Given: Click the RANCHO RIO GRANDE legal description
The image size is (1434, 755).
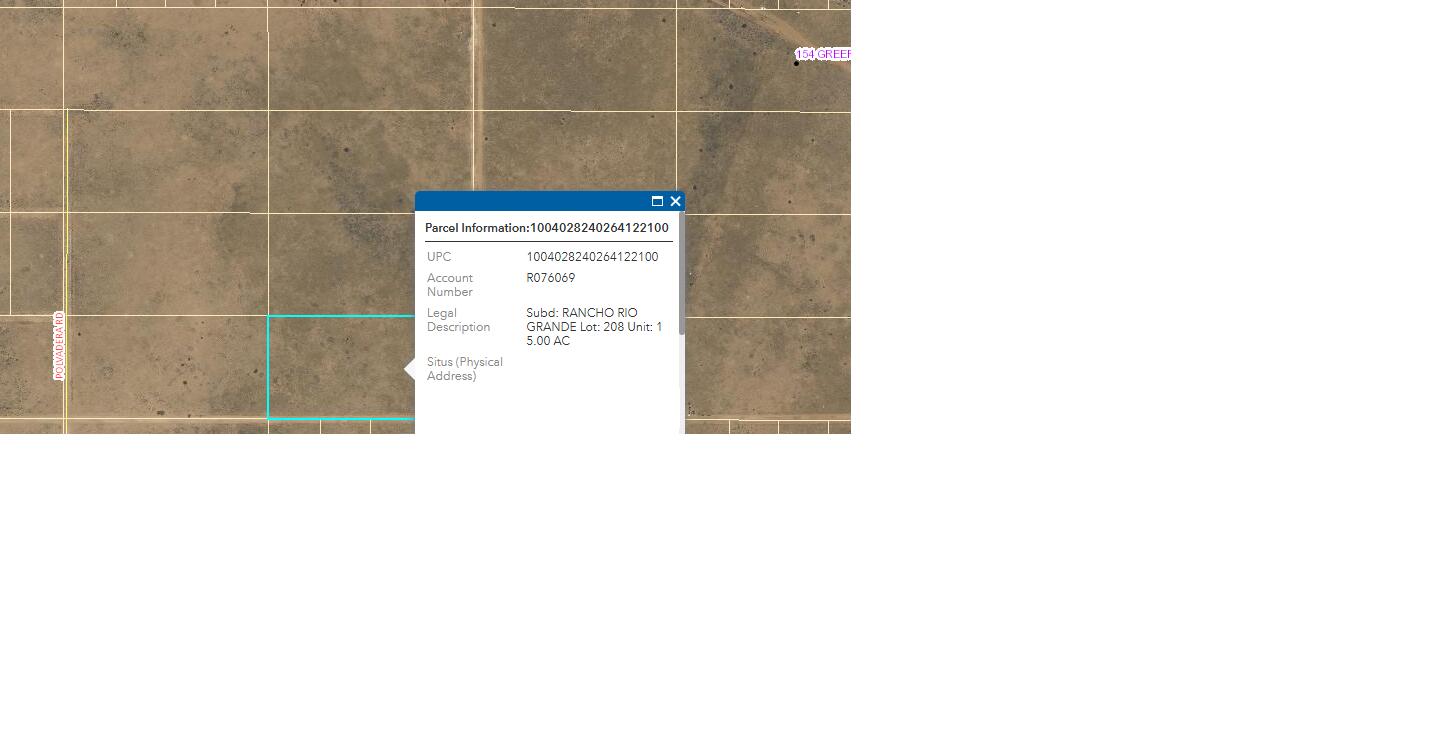Looking at the screenshot, I should (595, 327).
